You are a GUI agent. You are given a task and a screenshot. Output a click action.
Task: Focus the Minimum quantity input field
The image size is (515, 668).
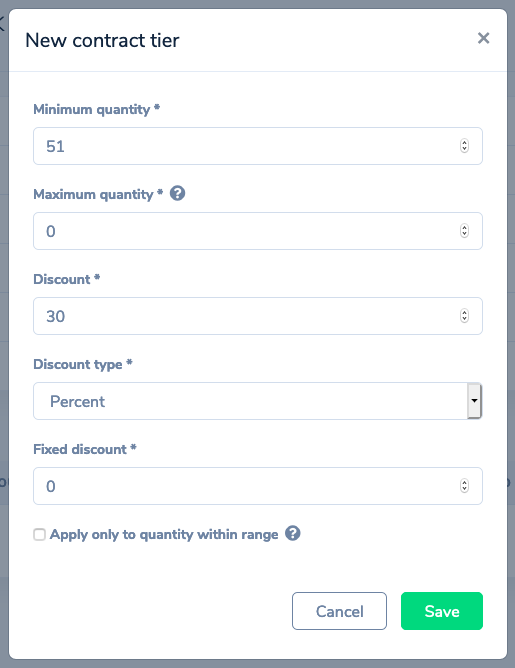[x=258, y=146]
